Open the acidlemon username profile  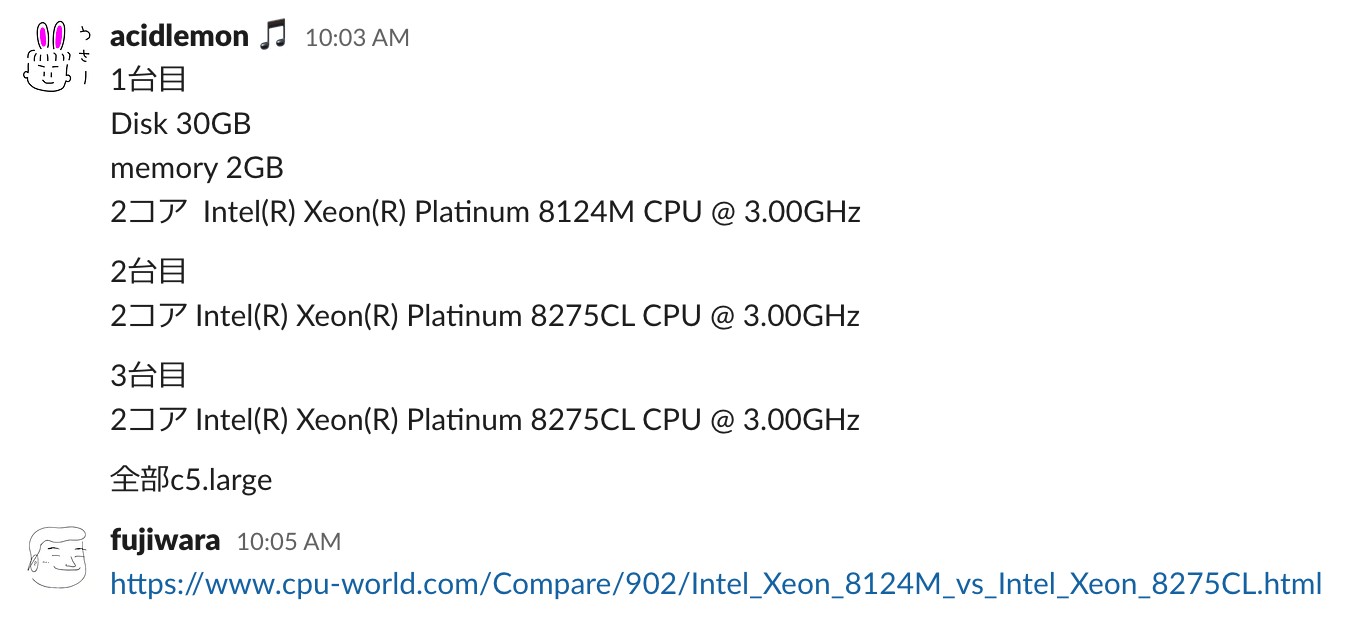point(179,37)
